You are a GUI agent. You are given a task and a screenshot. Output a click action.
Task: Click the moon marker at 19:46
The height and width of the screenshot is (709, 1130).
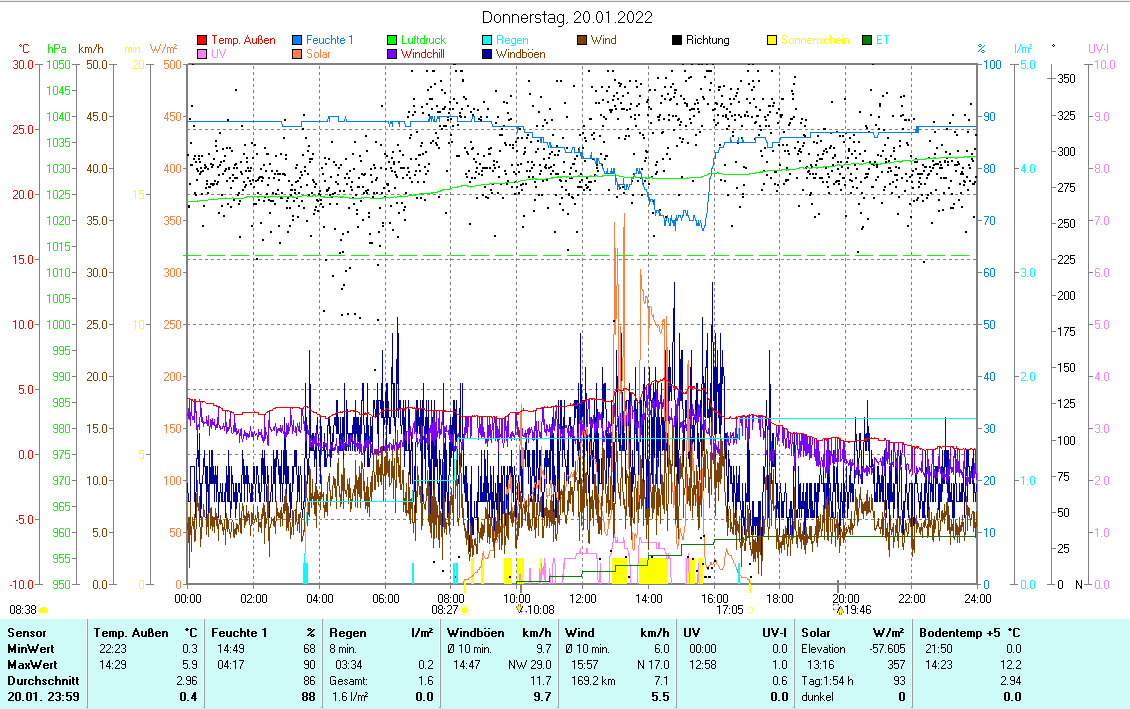coord(840,608)
